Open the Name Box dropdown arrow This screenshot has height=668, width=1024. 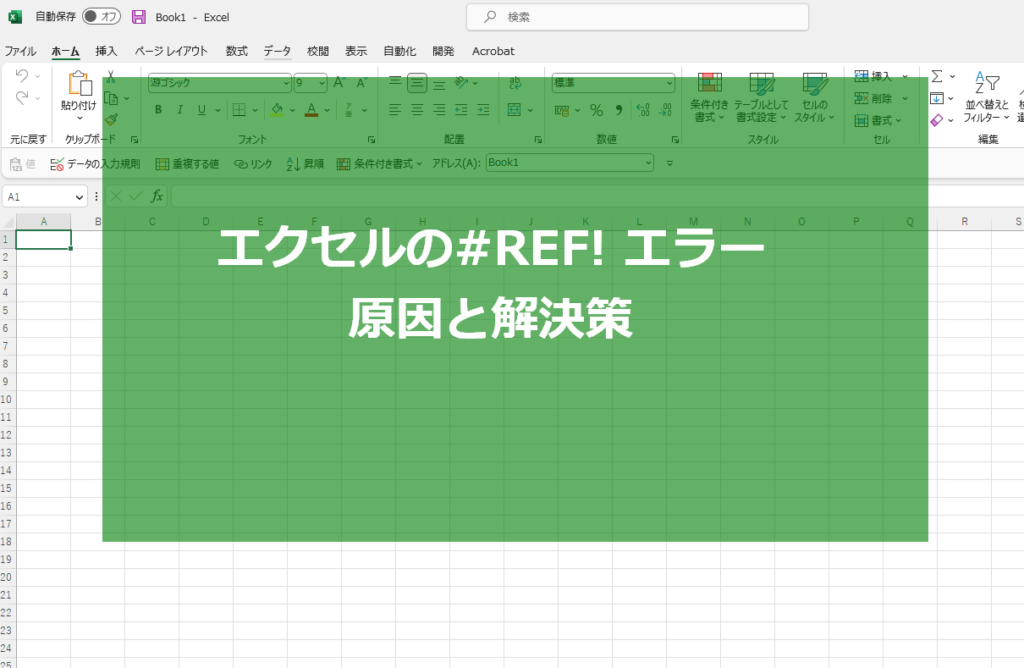tap(79, 197)
